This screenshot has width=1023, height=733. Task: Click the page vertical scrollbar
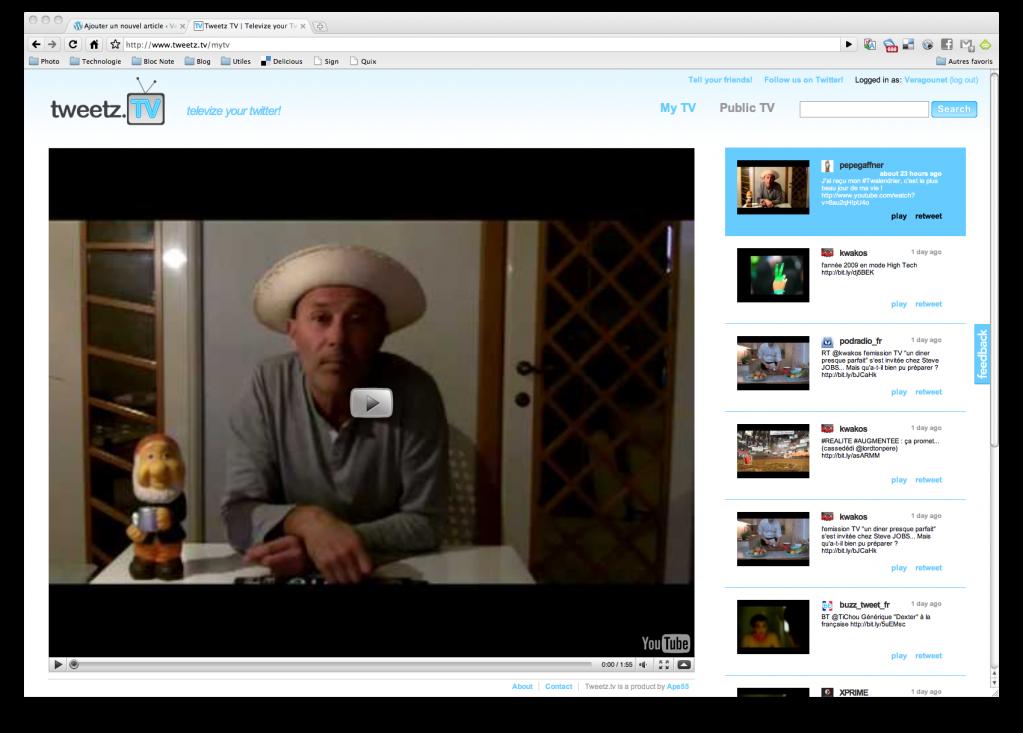click(994, 261)
